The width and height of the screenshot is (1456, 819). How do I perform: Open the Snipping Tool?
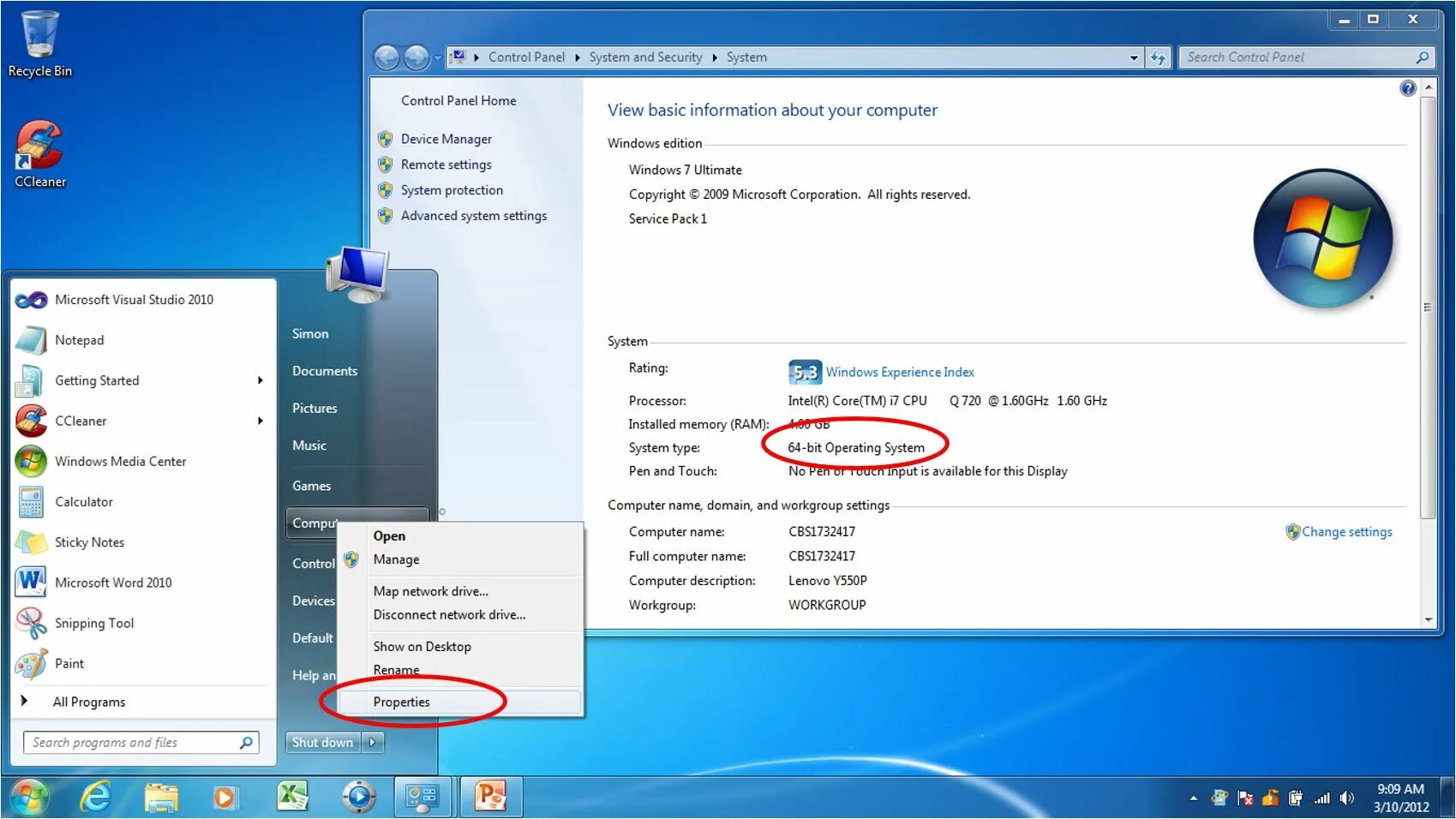click(x=94, y=623)
